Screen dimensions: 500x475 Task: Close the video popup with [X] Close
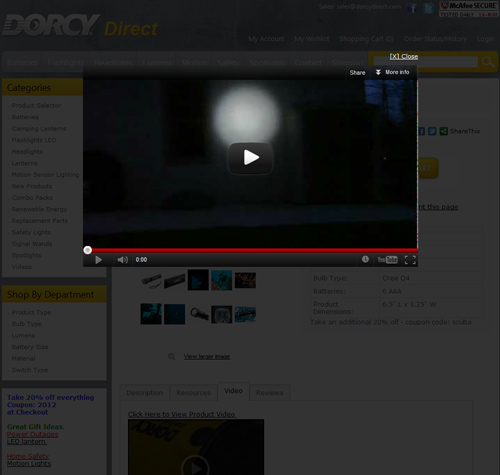[404, 56]
